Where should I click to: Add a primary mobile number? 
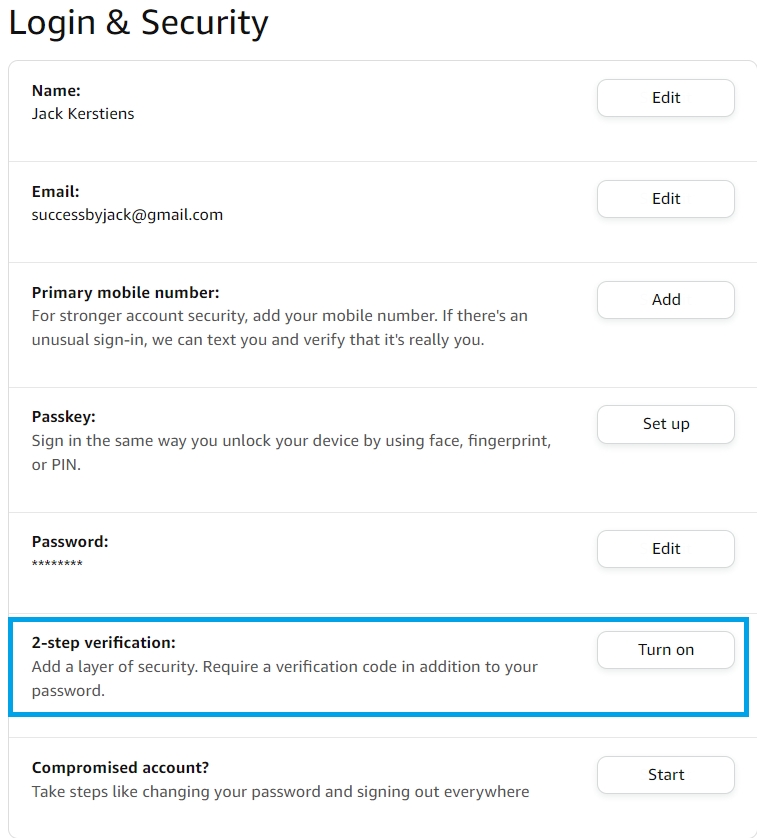click(665, 300)
